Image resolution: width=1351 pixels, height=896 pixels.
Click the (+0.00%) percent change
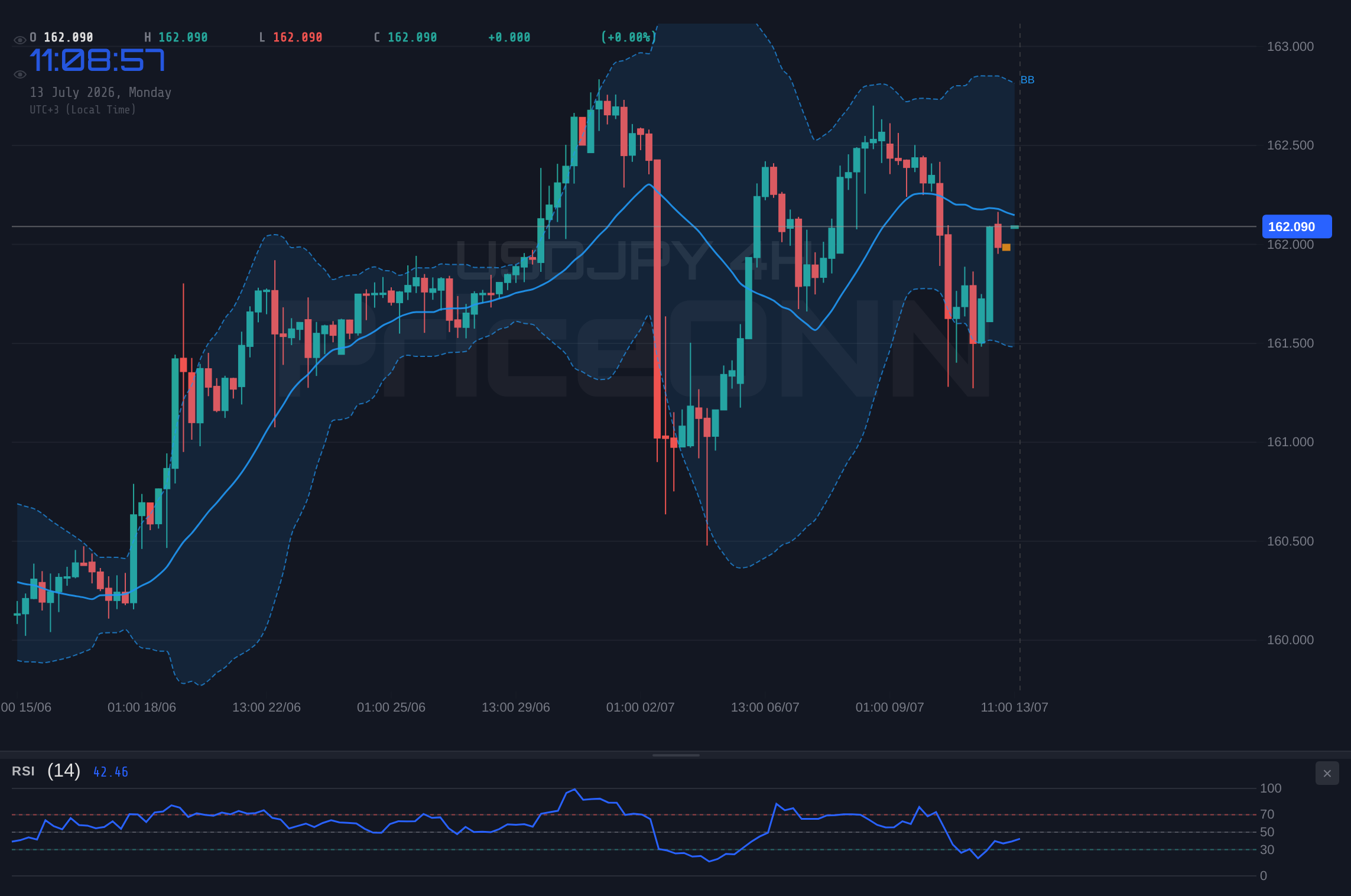628,37
